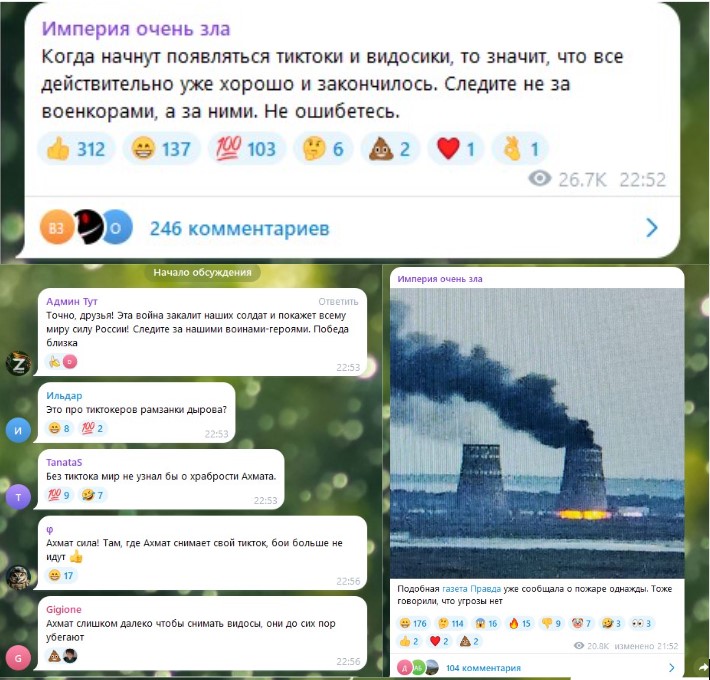Open the 246 комментариев thread
Image resolution: width=710 pixels, height=680 pixels.
tap(240, 229)
